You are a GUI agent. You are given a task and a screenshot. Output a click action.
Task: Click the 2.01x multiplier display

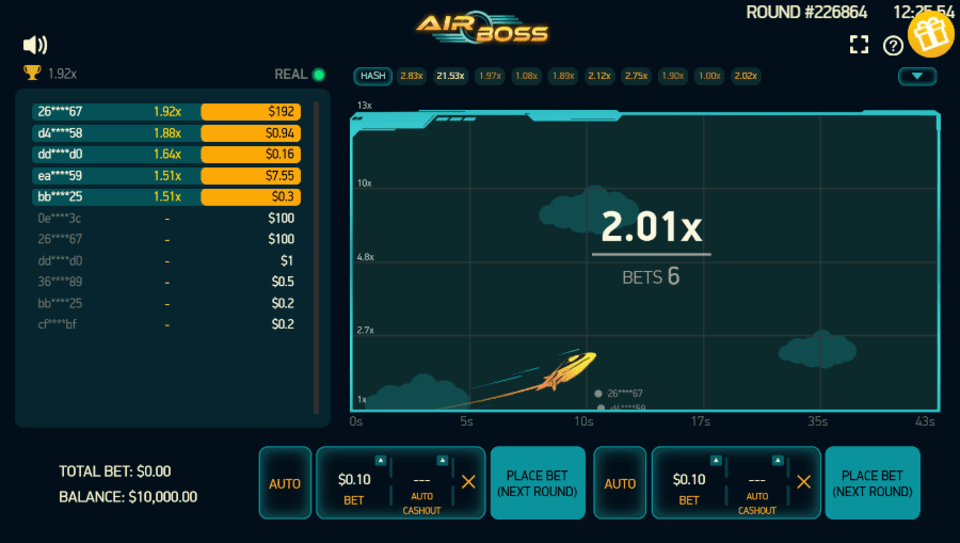[x=651, y=227]
